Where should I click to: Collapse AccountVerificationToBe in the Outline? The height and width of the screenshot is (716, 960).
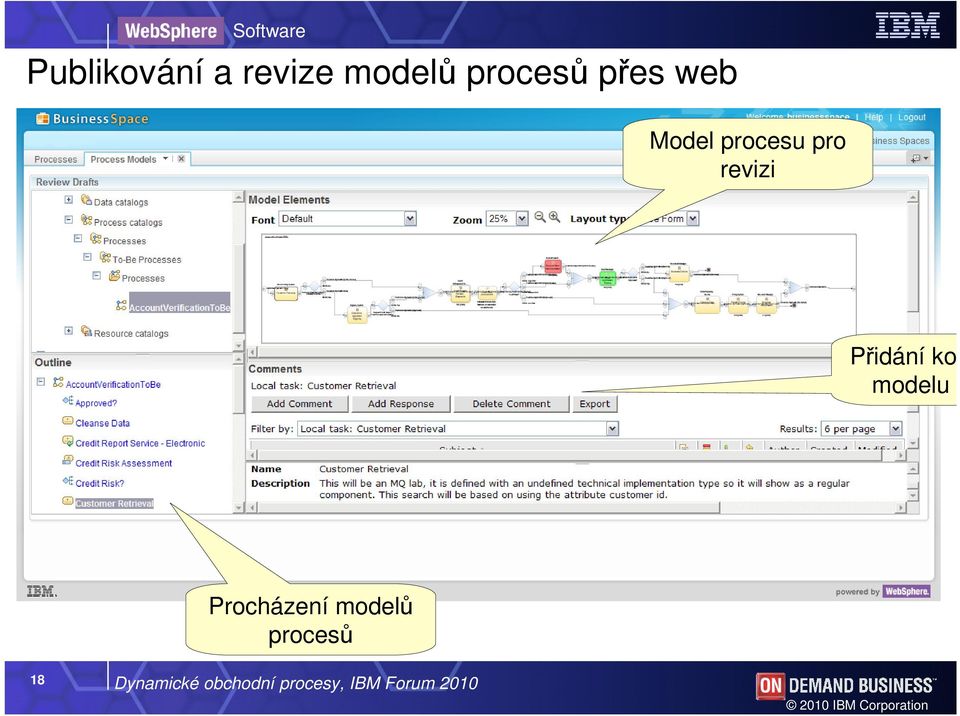coord(40,382)
